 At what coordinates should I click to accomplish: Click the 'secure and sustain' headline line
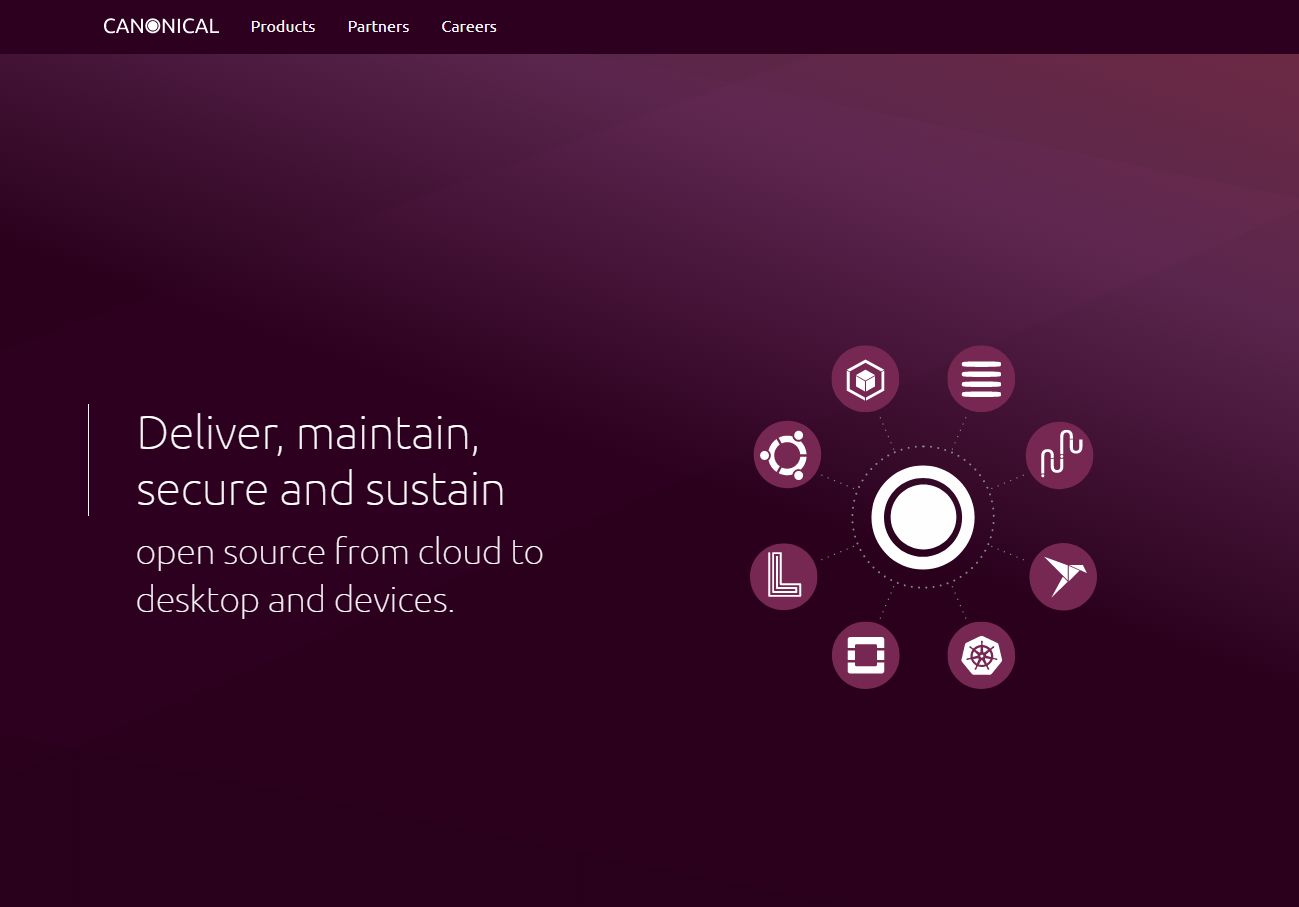[x=320, y=490]
